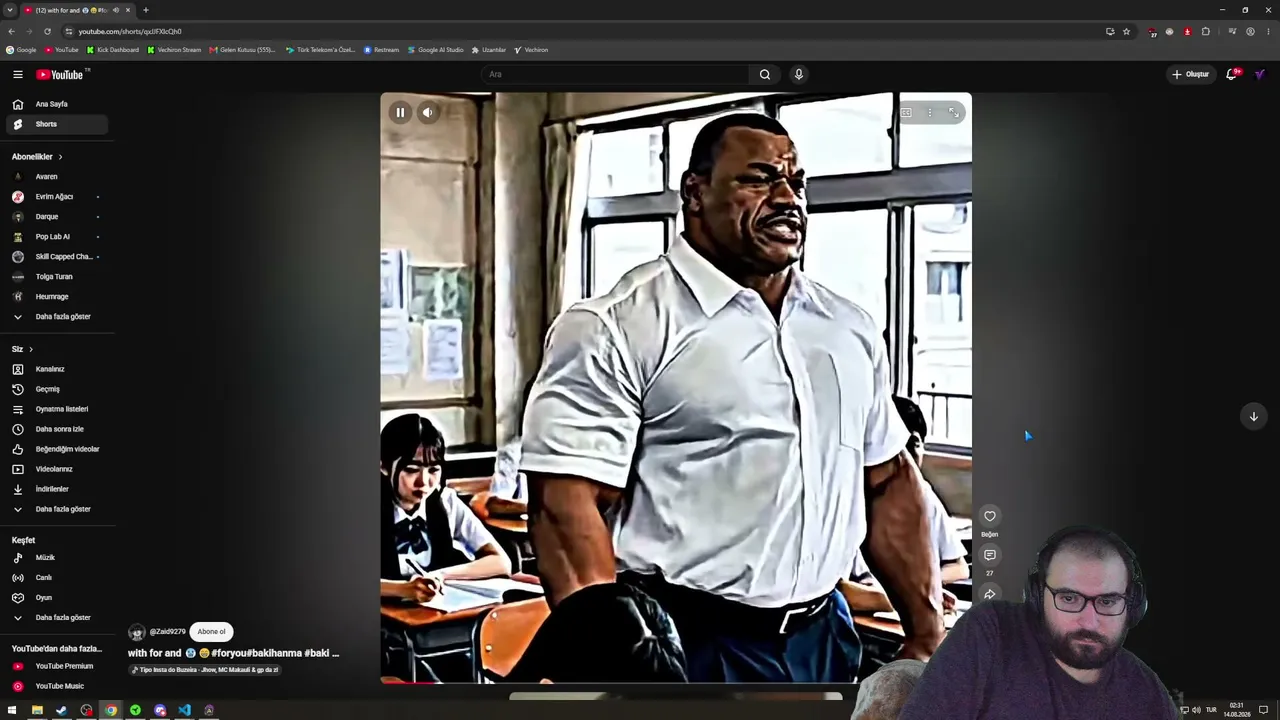Viewport: 1280px width, 720px height.
Task: Open the Restream bookmark
Action: [x=381, y=50]
